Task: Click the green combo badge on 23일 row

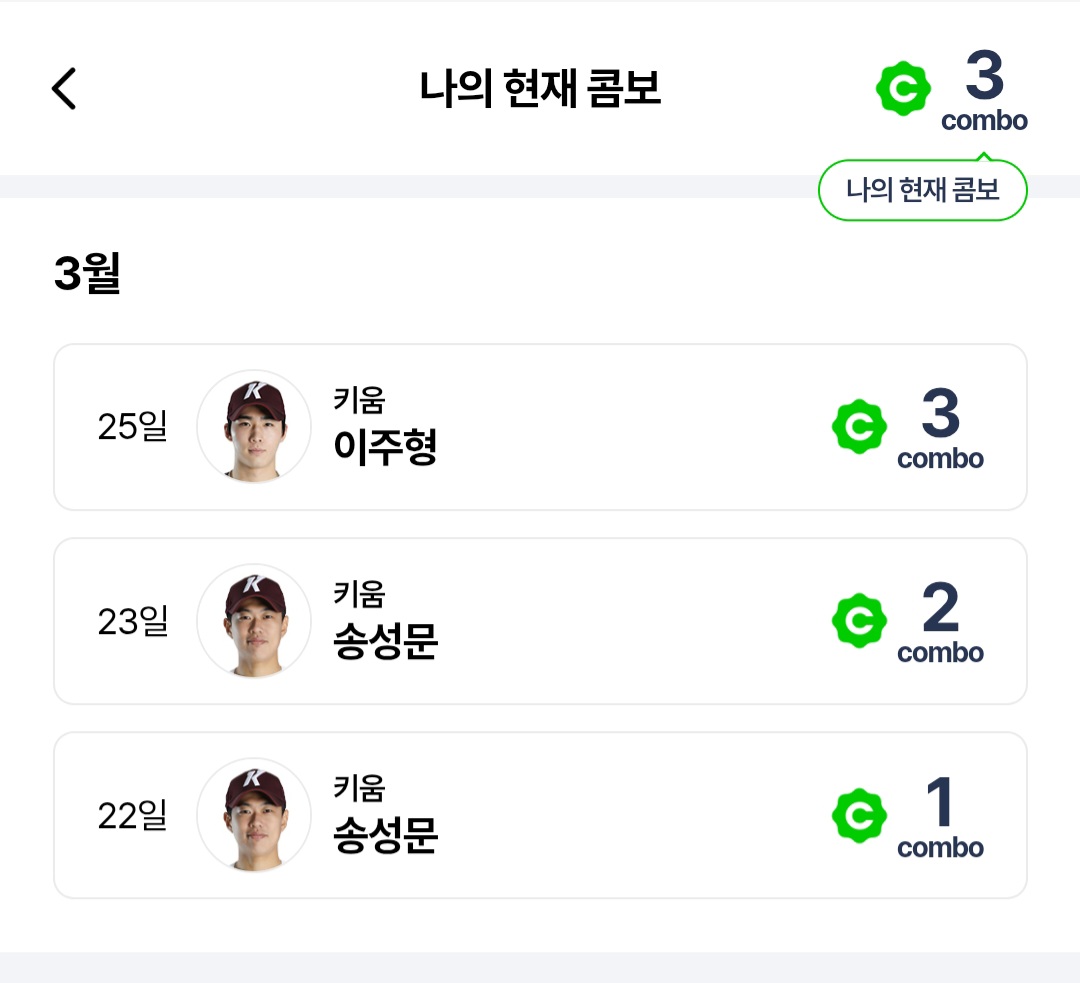Action: pyautogui.click(x=859, y=621)
